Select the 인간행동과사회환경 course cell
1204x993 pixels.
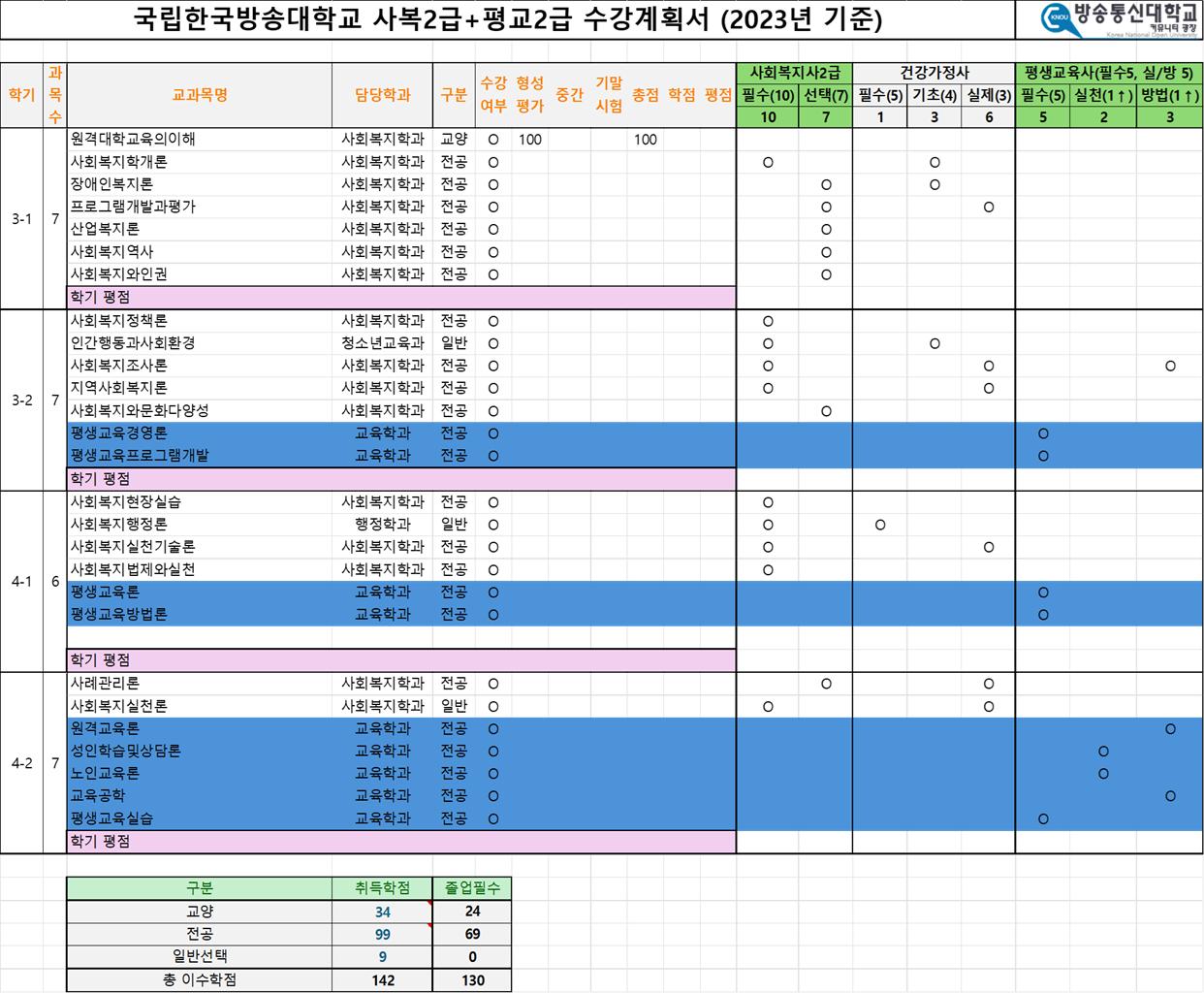coord(200,343)
